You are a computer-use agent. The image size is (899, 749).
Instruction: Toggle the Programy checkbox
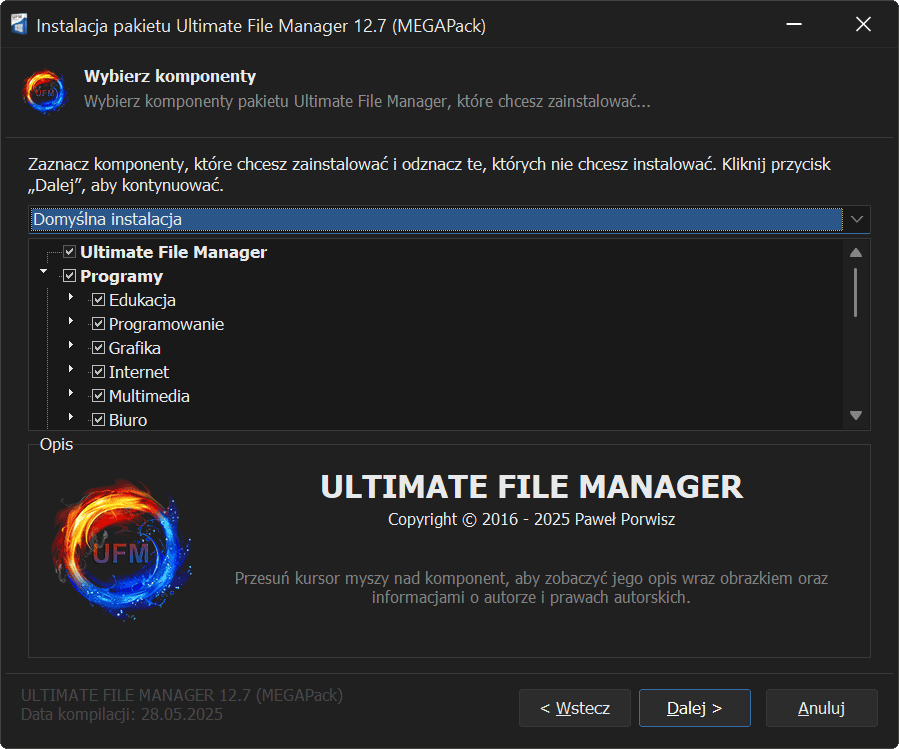[x=70, y=276]
